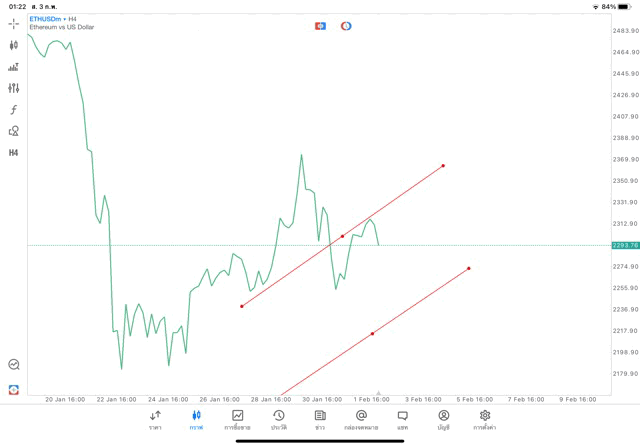Viewport: 640px width, 447px height.
Task: Open the ETHUSDm symbol selector
Action: 46,18
